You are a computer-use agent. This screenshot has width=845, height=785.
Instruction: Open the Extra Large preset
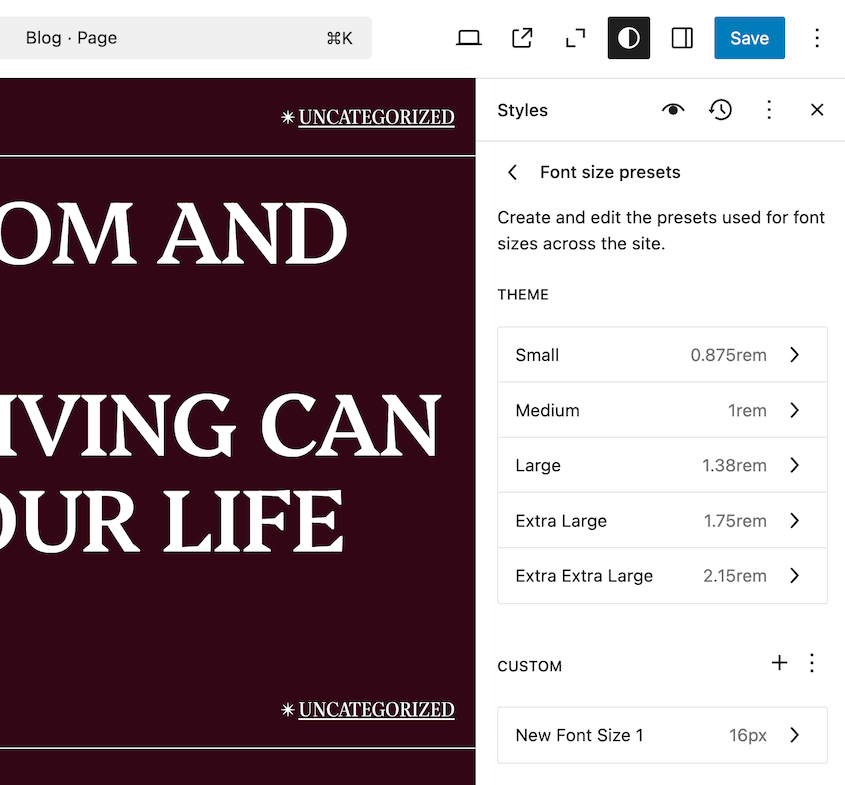tap(662, 520)
